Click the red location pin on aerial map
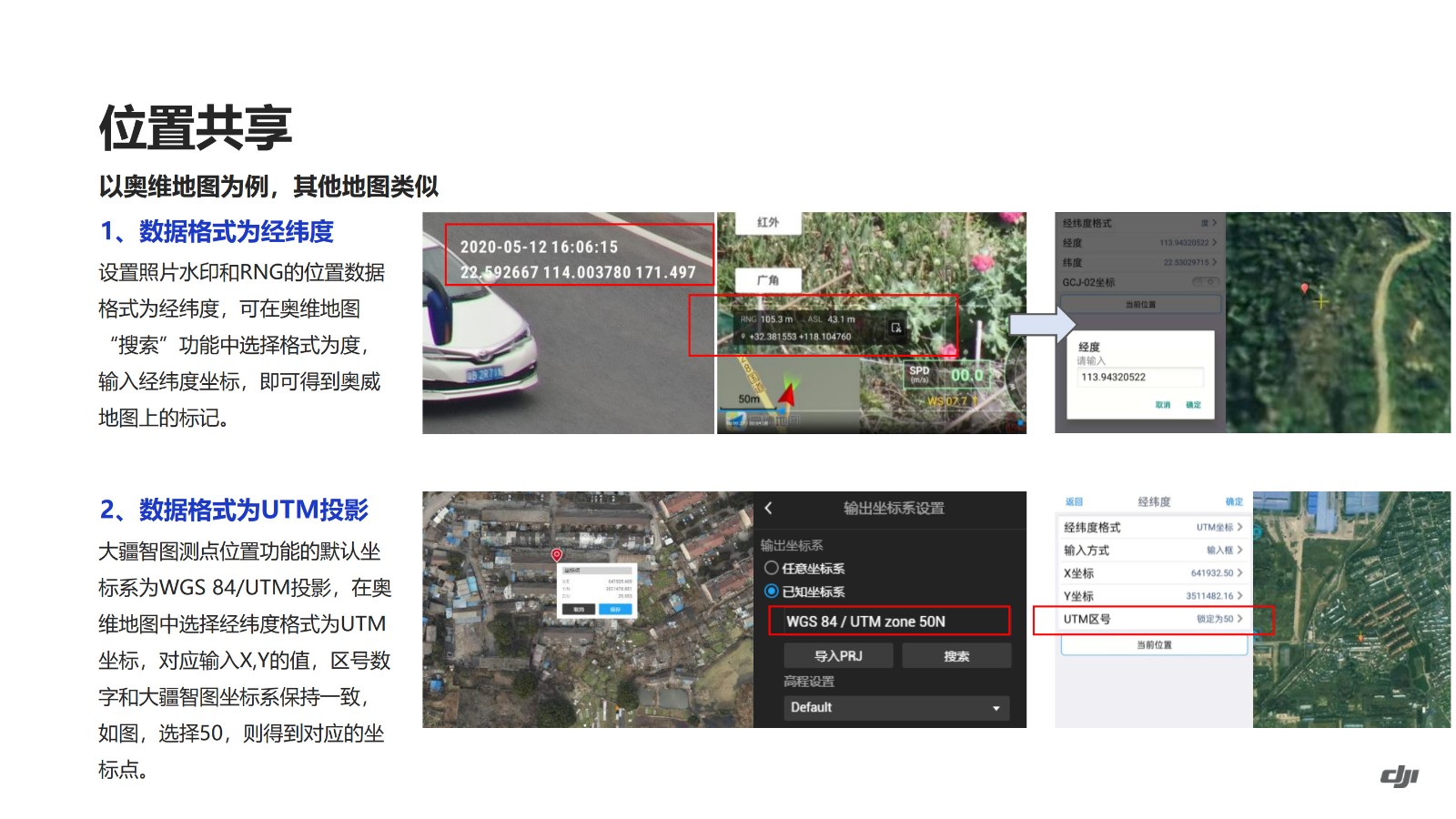Image resolution: width=1456 pixels, height=819 pixels. point(556,554)
